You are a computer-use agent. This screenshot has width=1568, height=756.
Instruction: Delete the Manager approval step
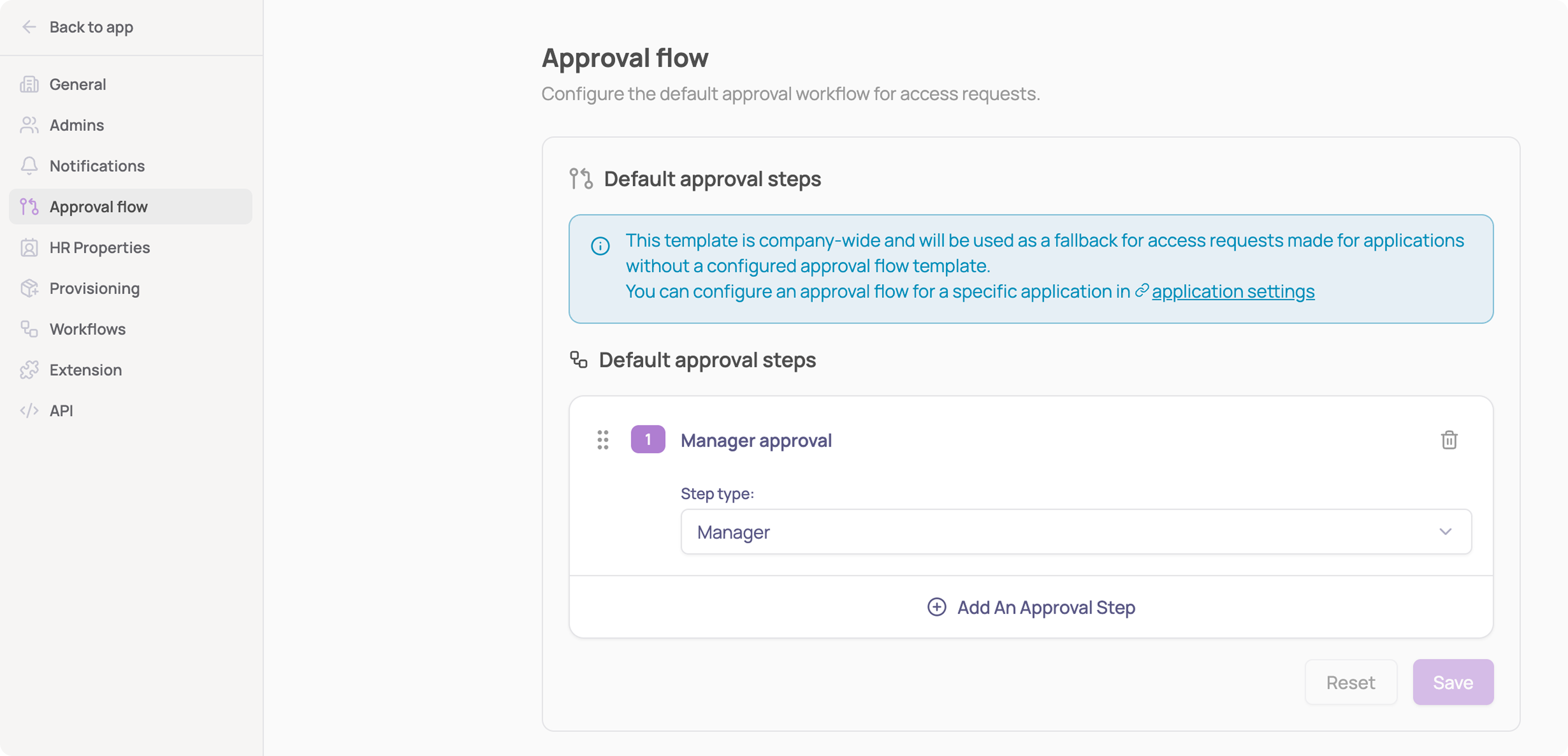tap(1449, 439)
